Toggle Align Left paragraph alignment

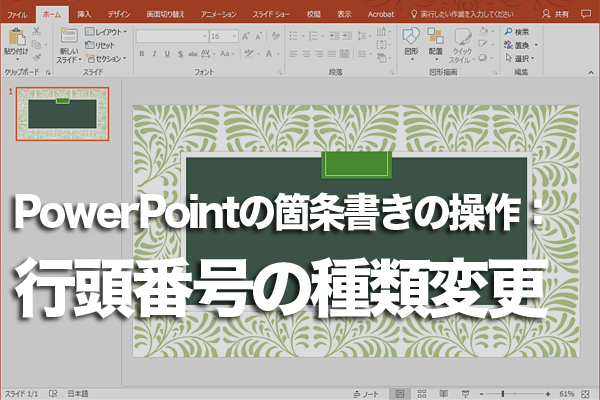tap(293, 54)
